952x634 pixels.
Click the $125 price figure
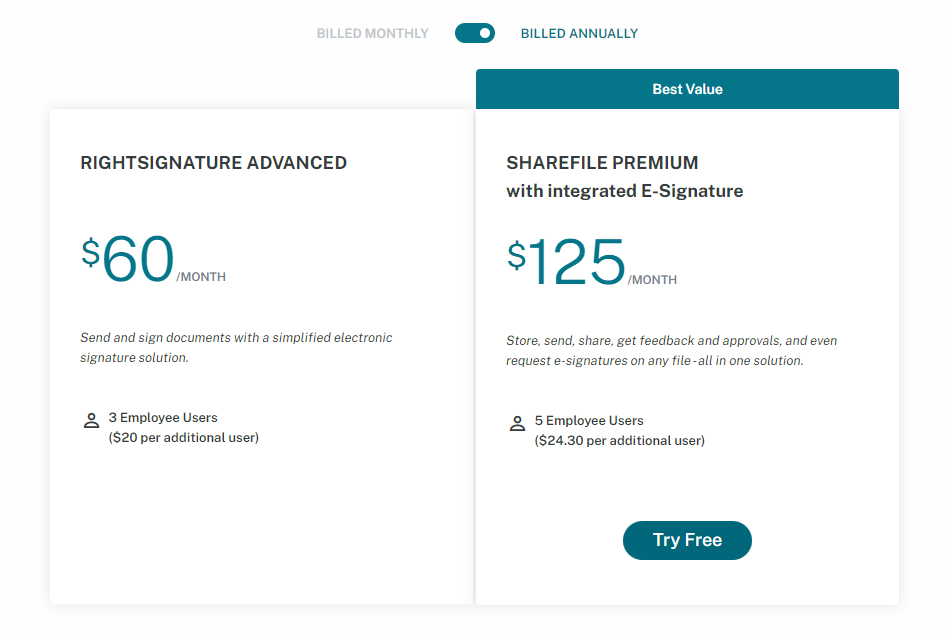tap(570, 260)
